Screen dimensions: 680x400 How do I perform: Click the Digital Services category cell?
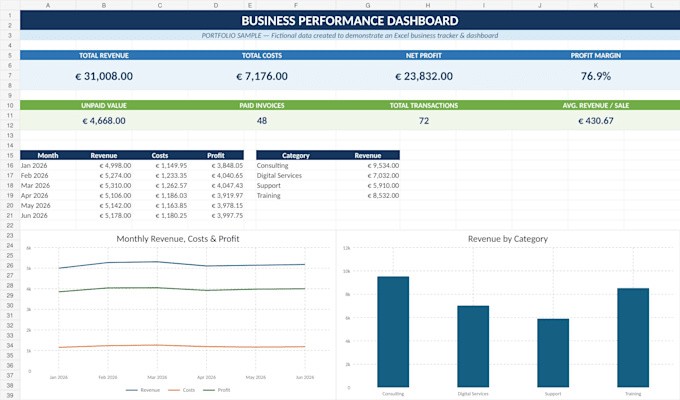pyautogui.click(x=296, y=176)
